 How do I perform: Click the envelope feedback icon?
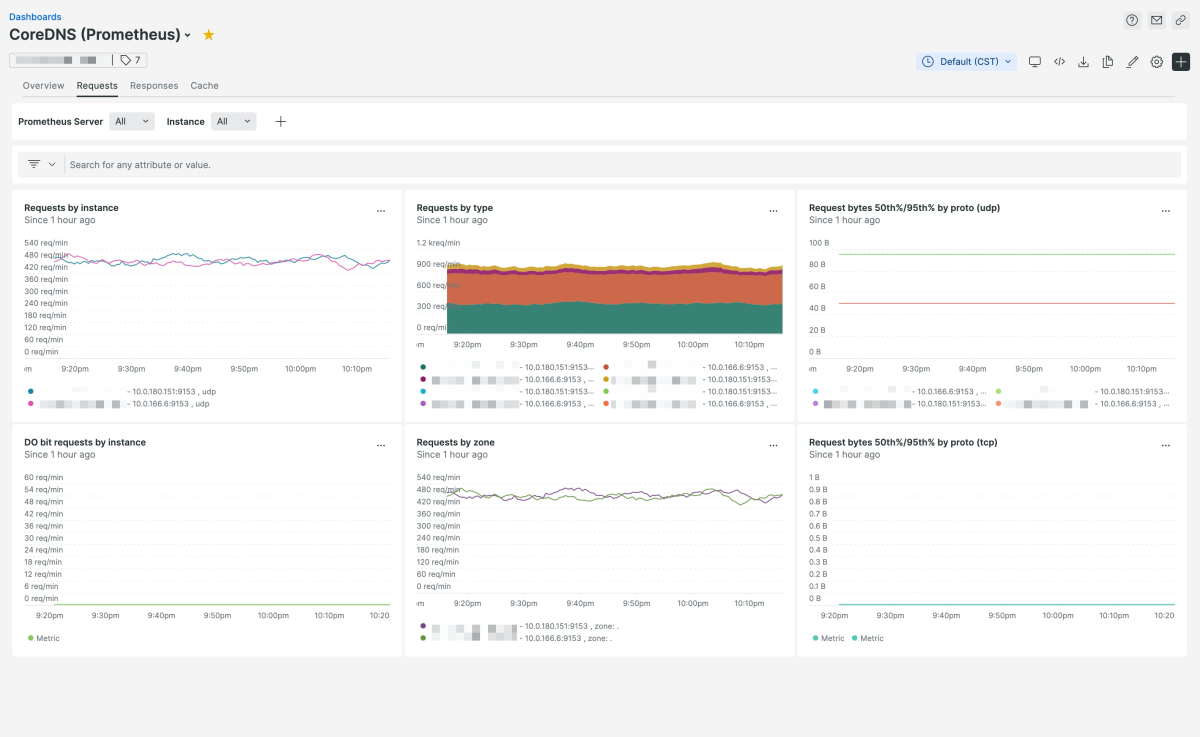coord(1156,20)
